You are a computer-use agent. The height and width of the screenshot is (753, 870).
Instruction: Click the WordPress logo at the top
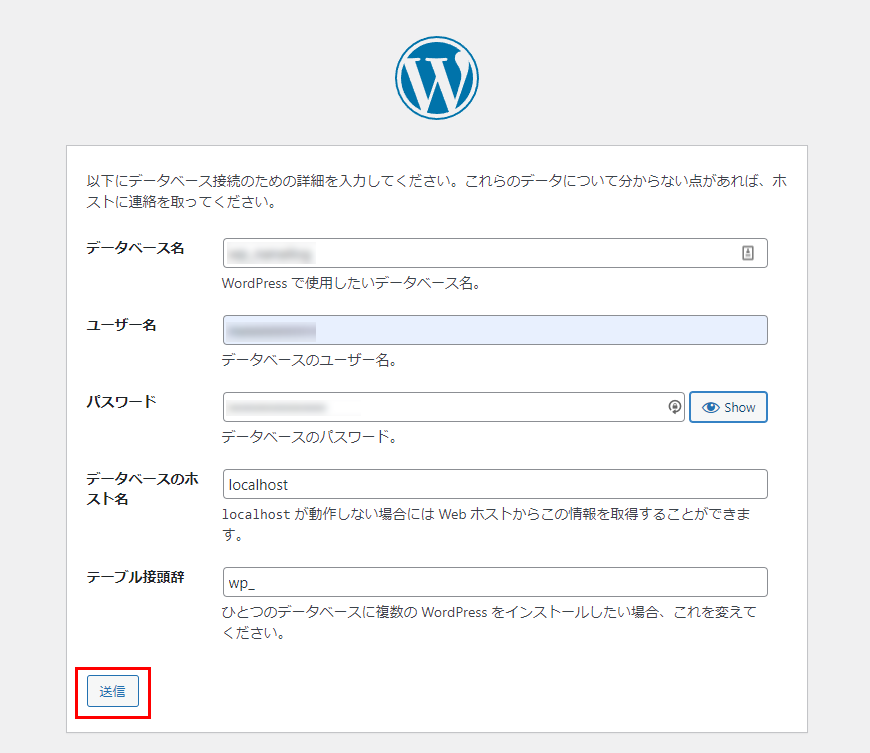436,78
